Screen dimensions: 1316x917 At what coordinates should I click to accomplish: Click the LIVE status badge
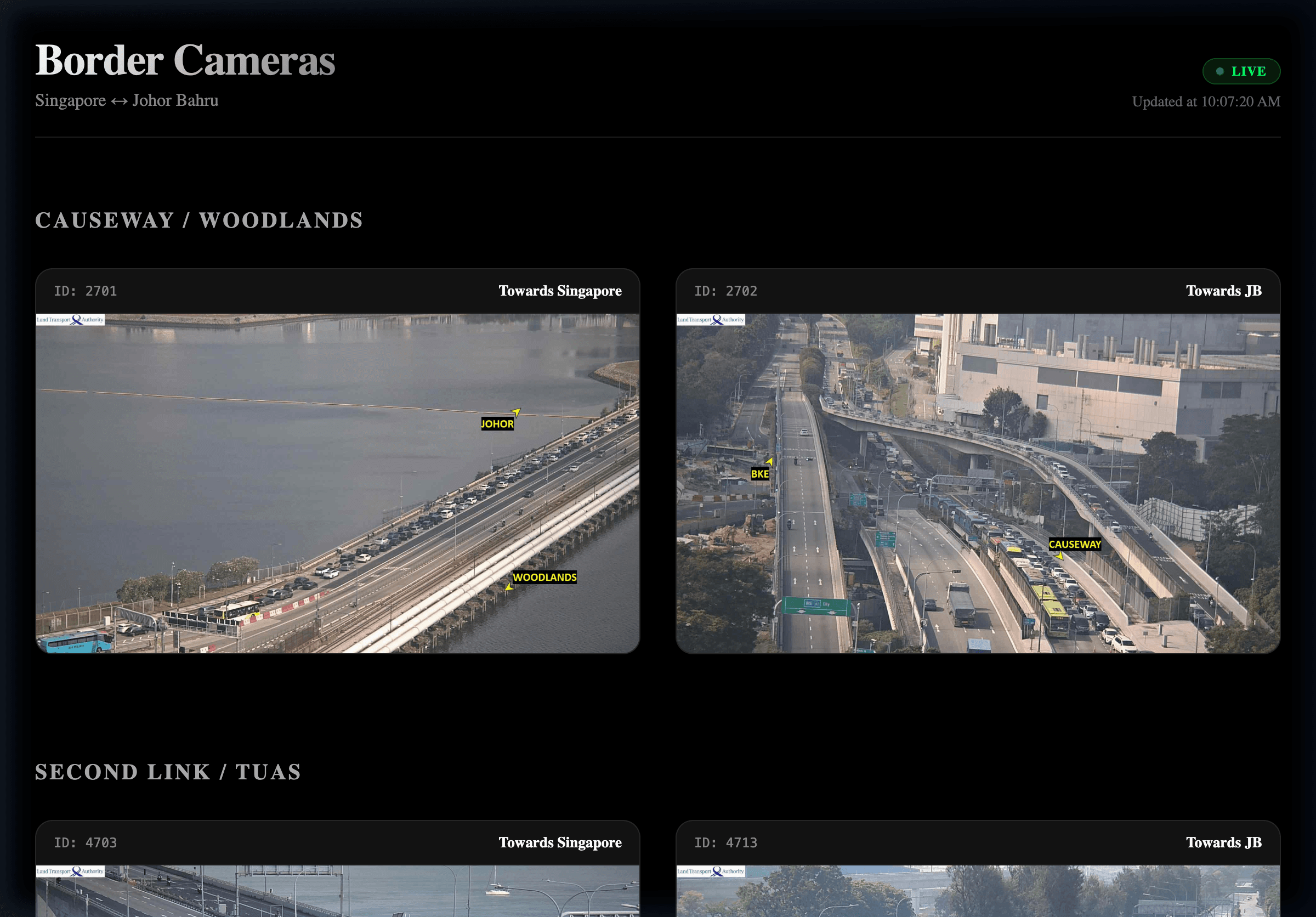pyautogui.click(x=1241, y=71)
